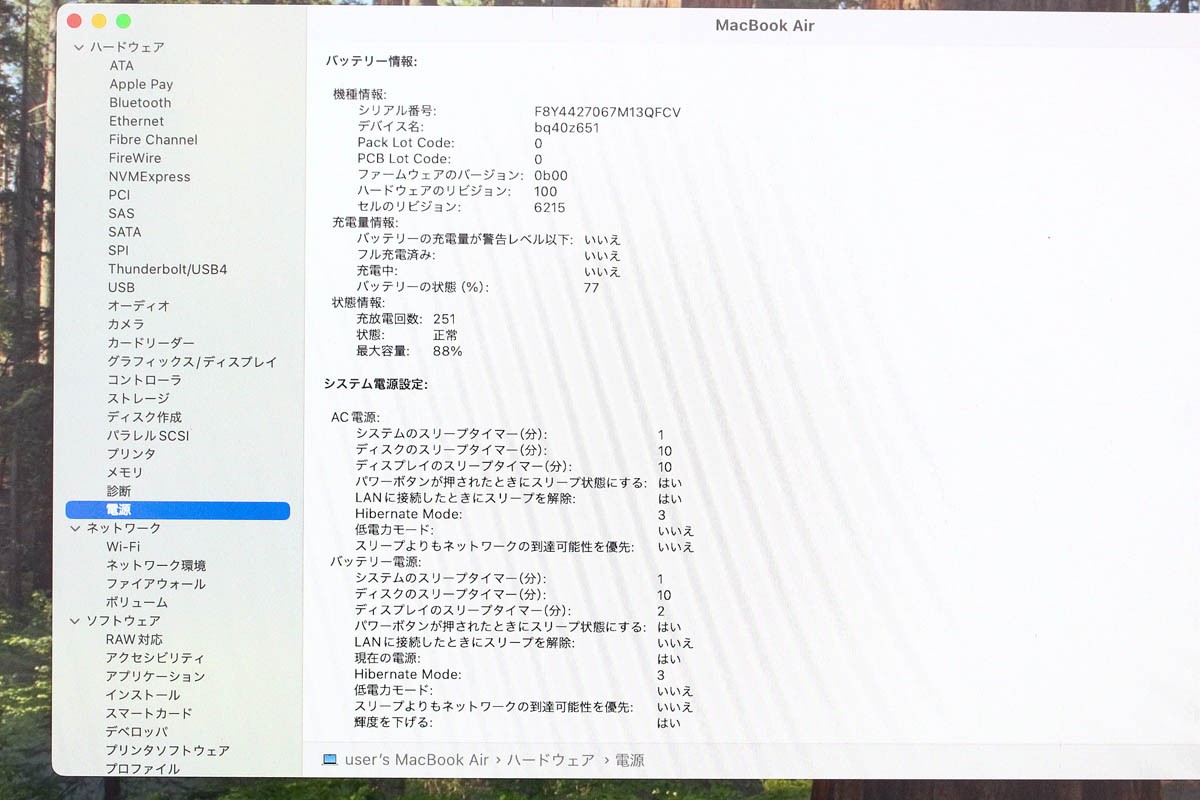Click ハードウェア in the bottom path bar

(x=551, y=760)
